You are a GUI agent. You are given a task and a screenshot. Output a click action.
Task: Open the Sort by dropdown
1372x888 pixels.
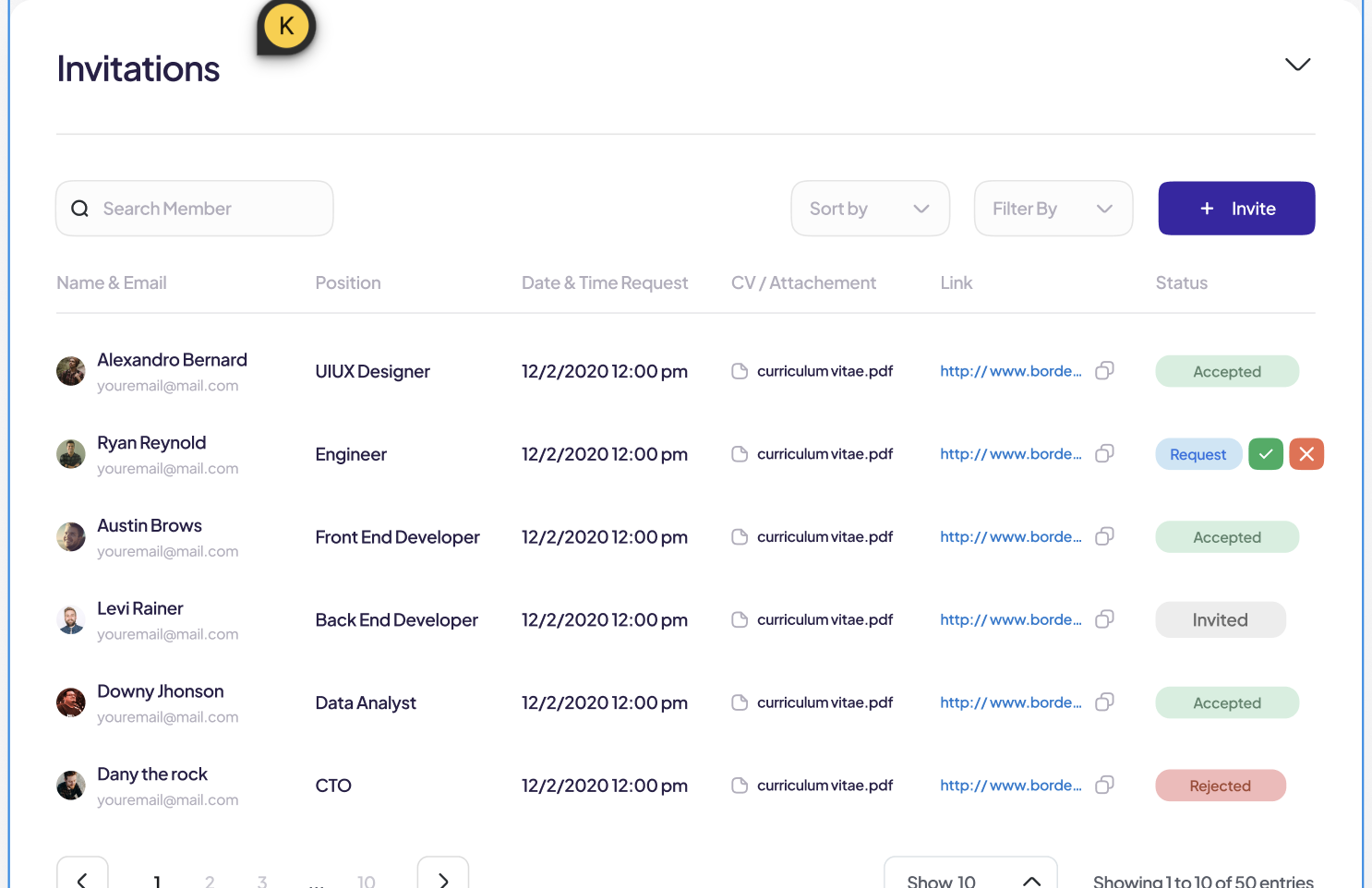click(x=869, y=209)
